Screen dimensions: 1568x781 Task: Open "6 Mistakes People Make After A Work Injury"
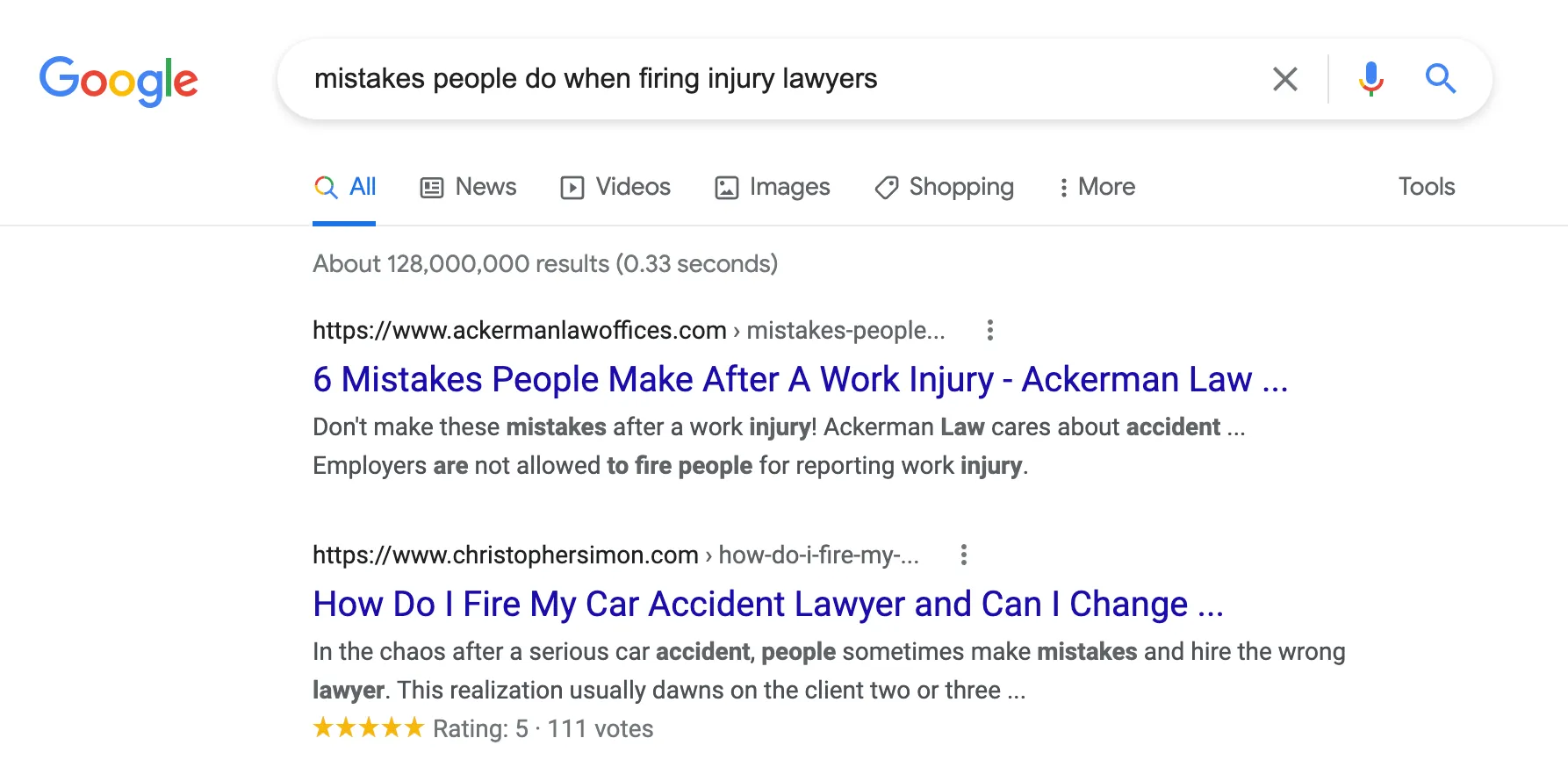coord(799,380)
